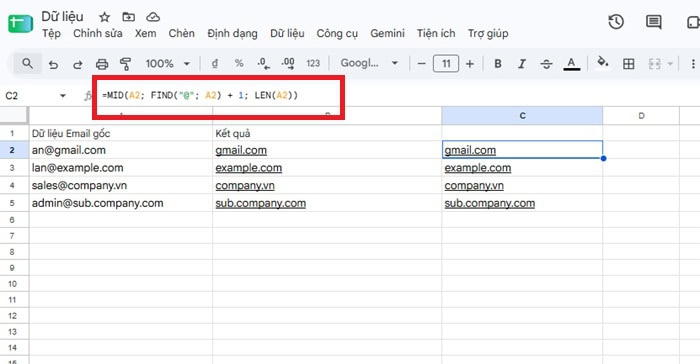Open the Tệp menu
Screen dimensions: 700x364
(51, 33)
